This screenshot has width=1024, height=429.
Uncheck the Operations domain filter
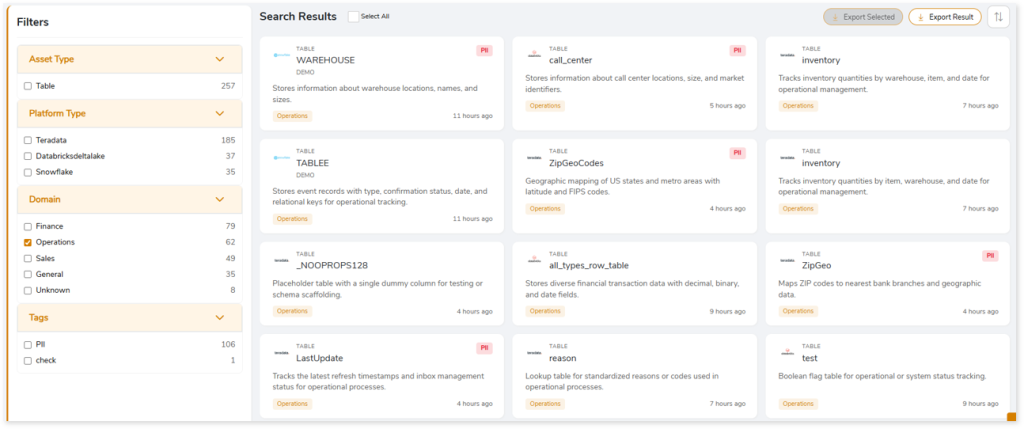coord(28,242)
